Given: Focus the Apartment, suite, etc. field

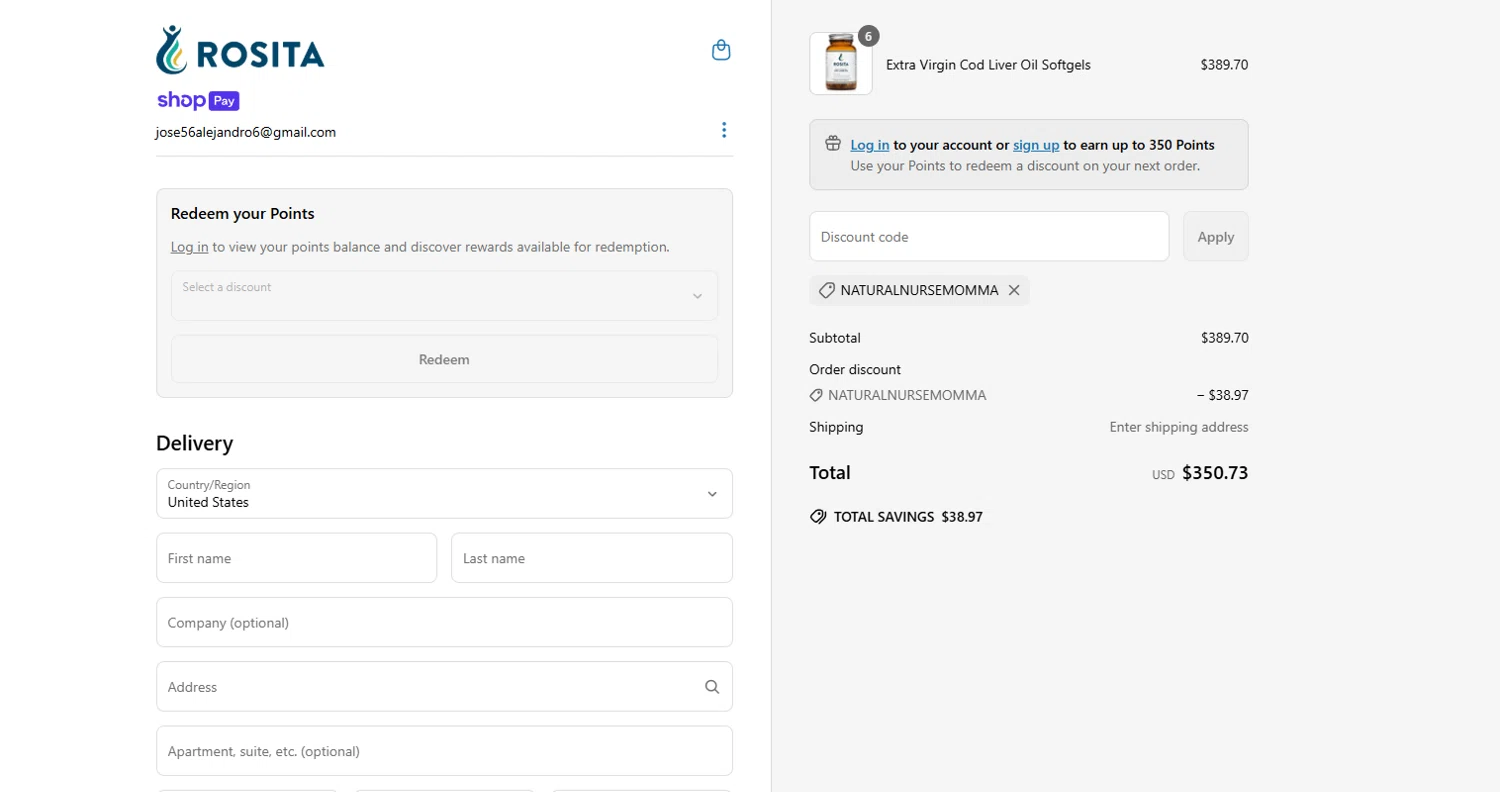Looking at the screenshot, I should tap(444, 751).
